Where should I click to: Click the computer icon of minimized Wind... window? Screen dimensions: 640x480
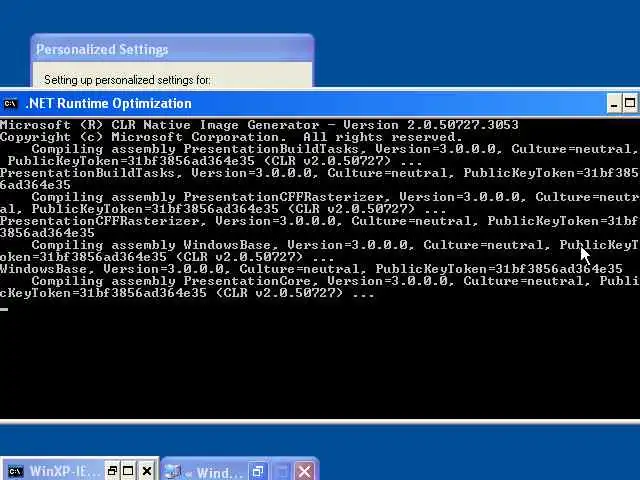pos(174,472)
